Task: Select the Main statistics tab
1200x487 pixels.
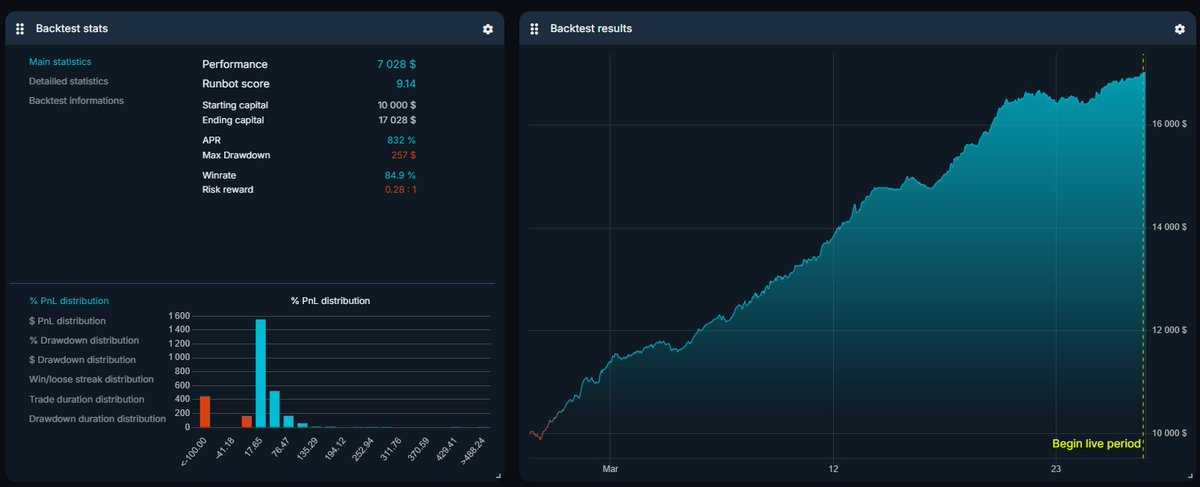Action: 60,62
